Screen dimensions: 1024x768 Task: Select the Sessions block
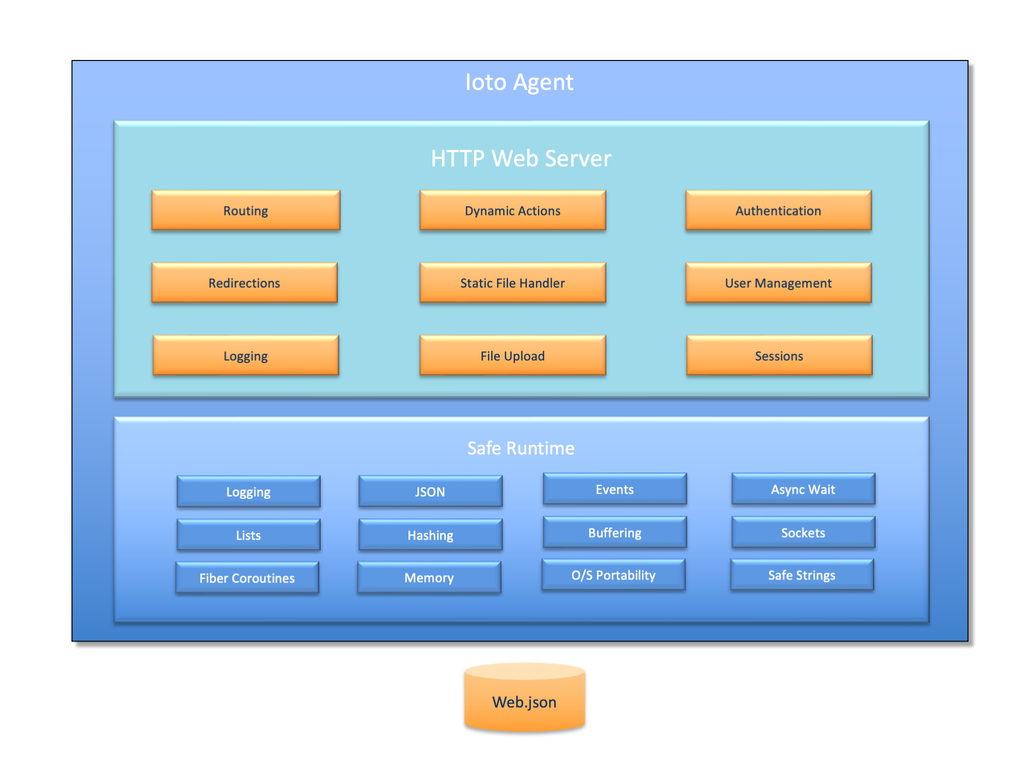tap(778, 356)
